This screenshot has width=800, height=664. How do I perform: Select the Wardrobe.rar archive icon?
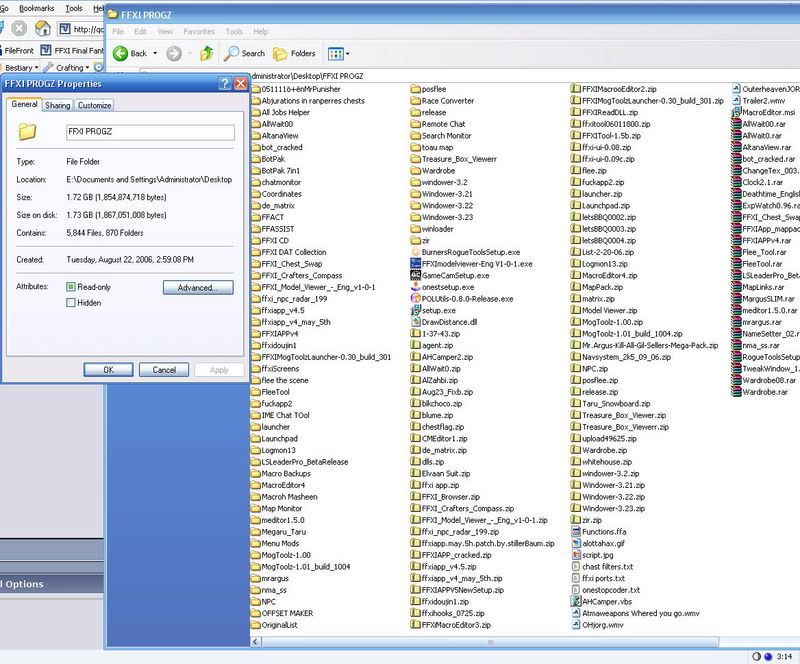coord(736,392)
